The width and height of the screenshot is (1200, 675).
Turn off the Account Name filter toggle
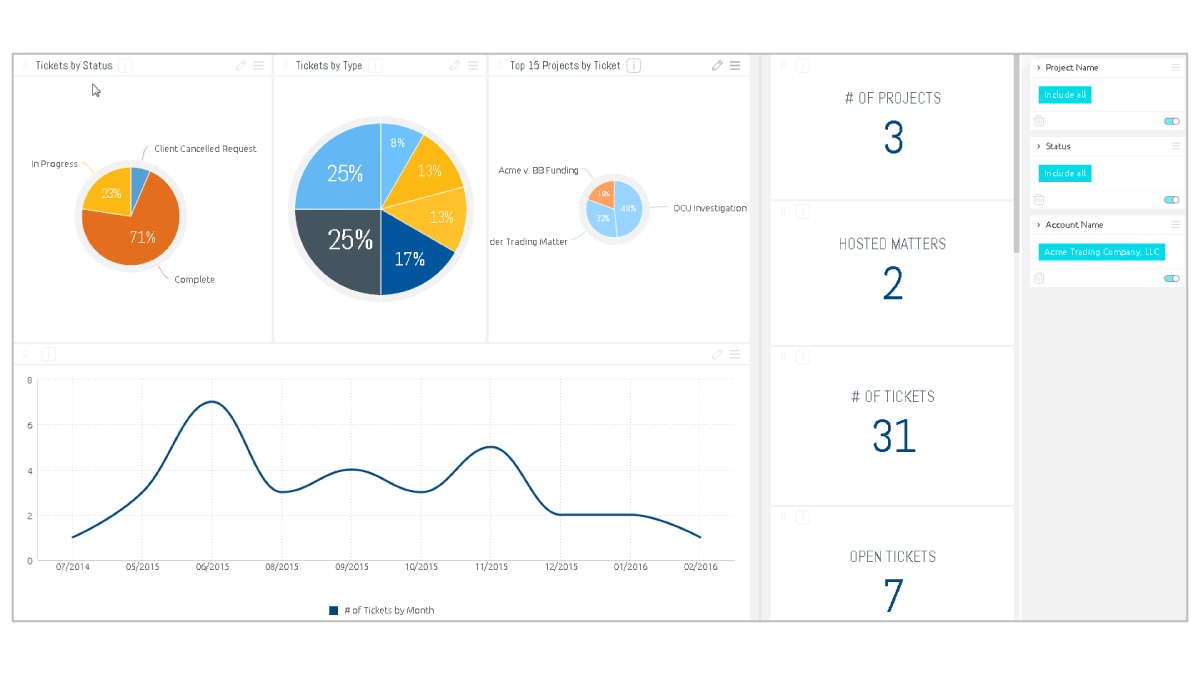[x=1172, y=278]
